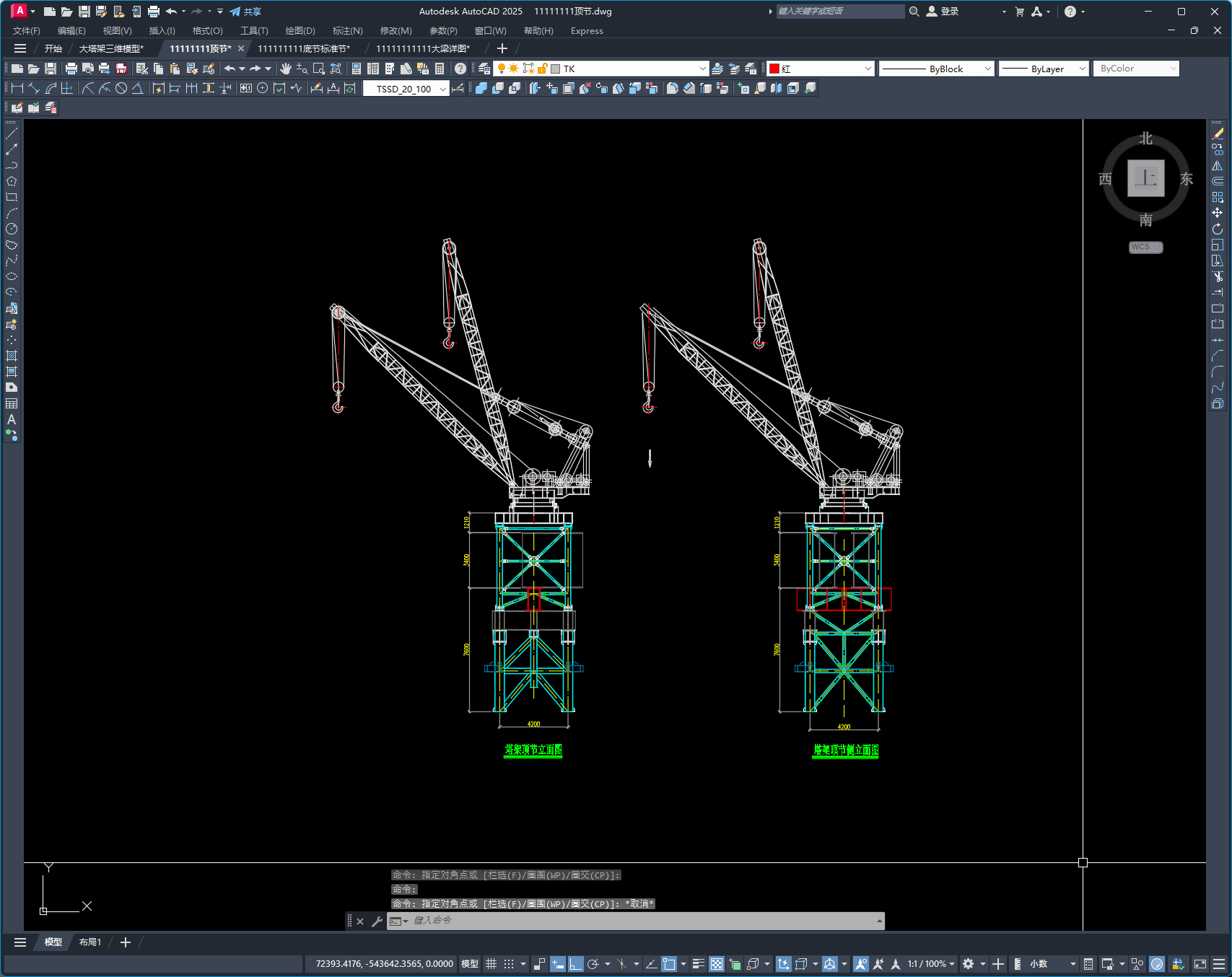The width and height of the screenshot is (1232, 977).
Task: Open the QuickCalc calculator icon
Action: [440, 69]
